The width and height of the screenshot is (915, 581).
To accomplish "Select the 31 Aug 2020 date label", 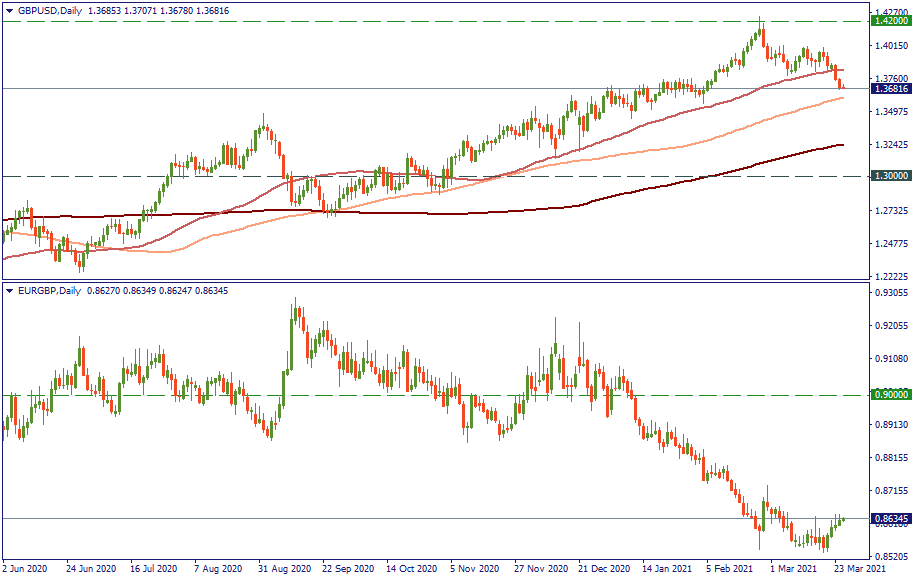I will coord(284,569).
